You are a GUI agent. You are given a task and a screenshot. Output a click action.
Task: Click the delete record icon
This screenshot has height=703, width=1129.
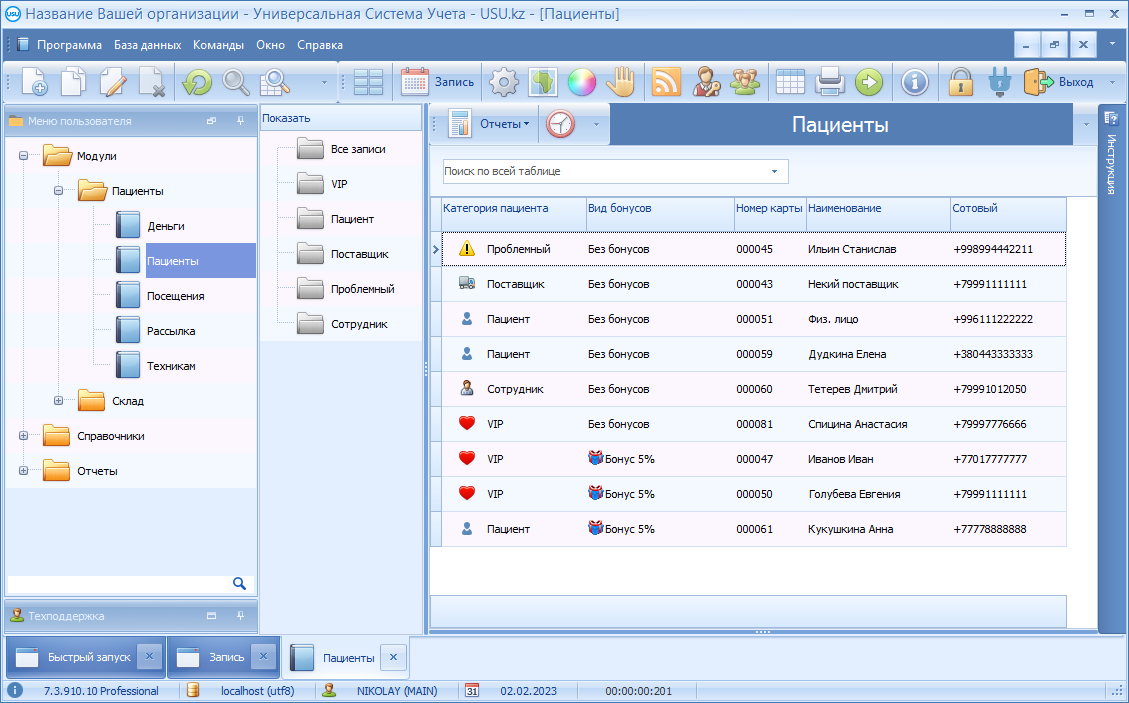(x=151, y=82)
